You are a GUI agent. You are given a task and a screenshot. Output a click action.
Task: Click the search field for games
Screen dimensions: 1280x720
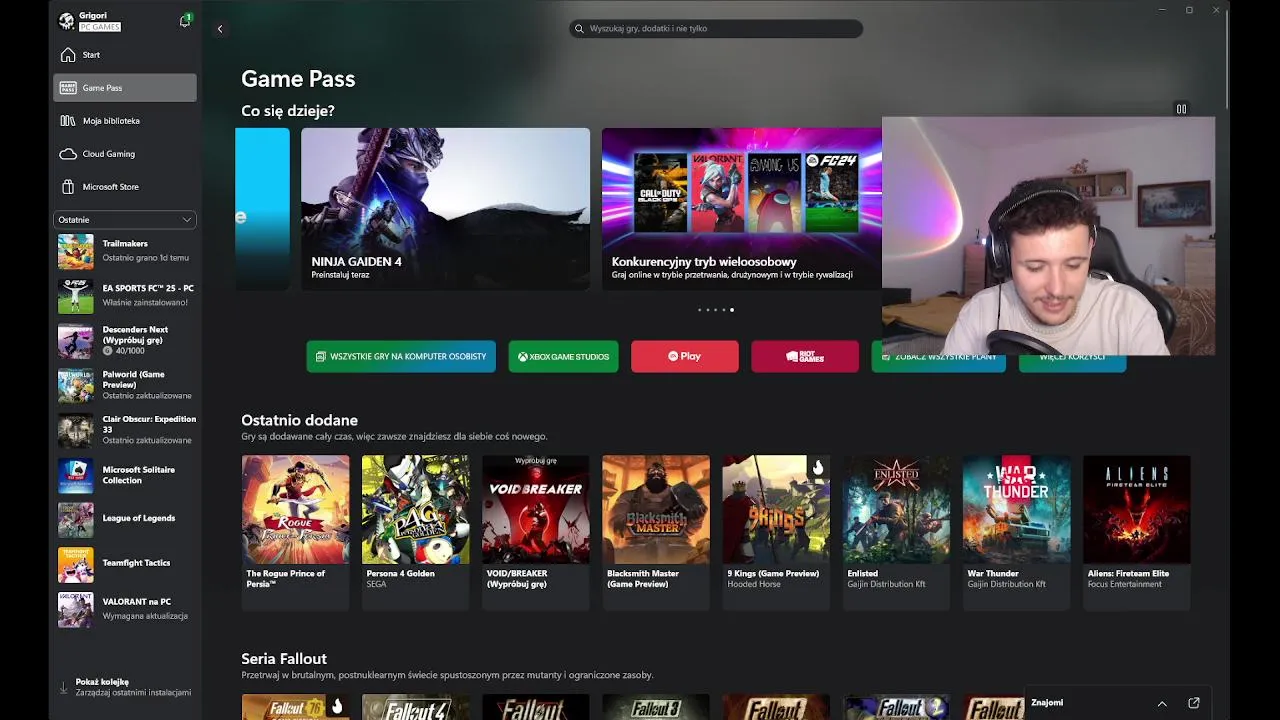coord(716,29)
